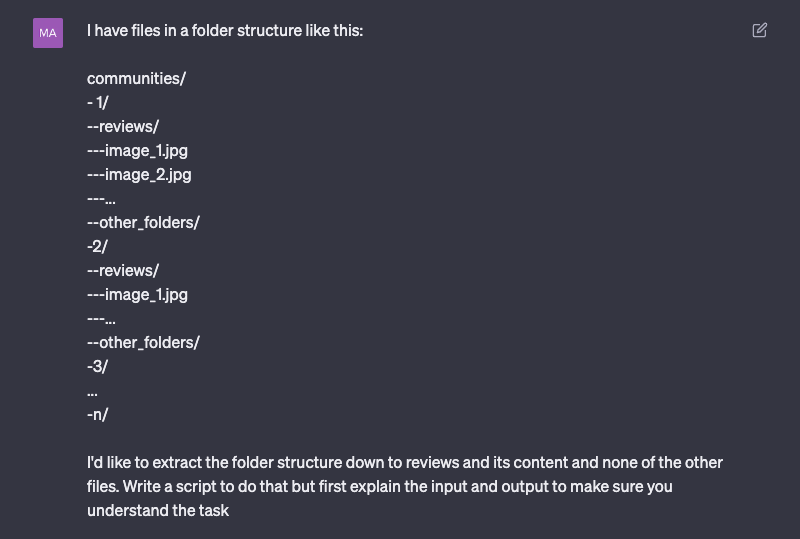Click the lone '...' line after '-3/'
This screenshot has width=800, height=539.
pyautogui.click(x=92, y=393)
